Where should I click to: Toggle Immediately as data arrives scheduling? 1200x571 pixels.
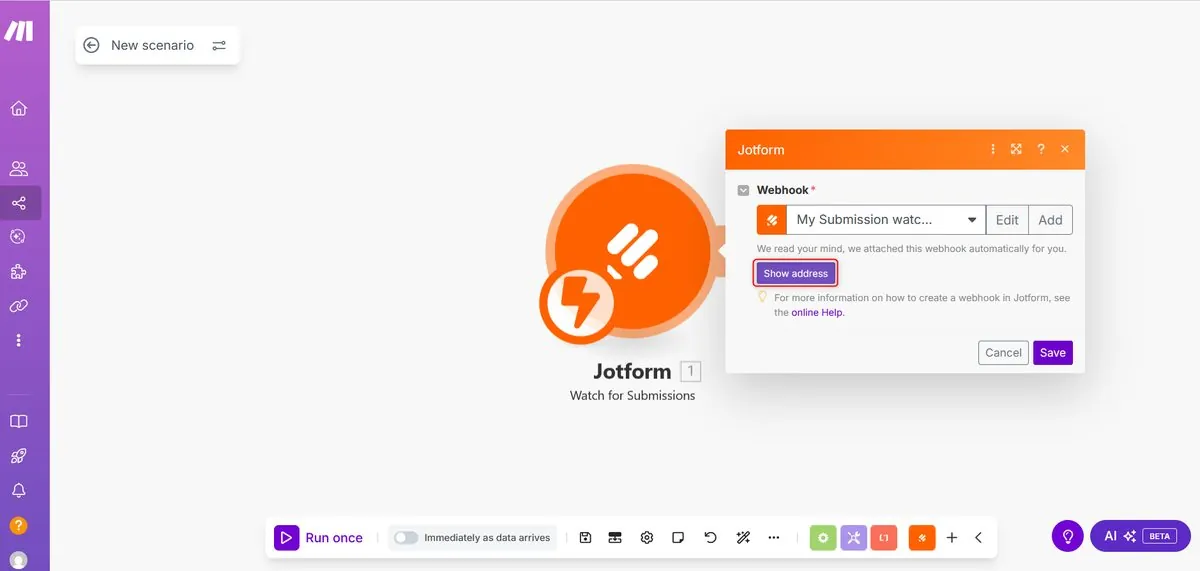coord(405,537)
